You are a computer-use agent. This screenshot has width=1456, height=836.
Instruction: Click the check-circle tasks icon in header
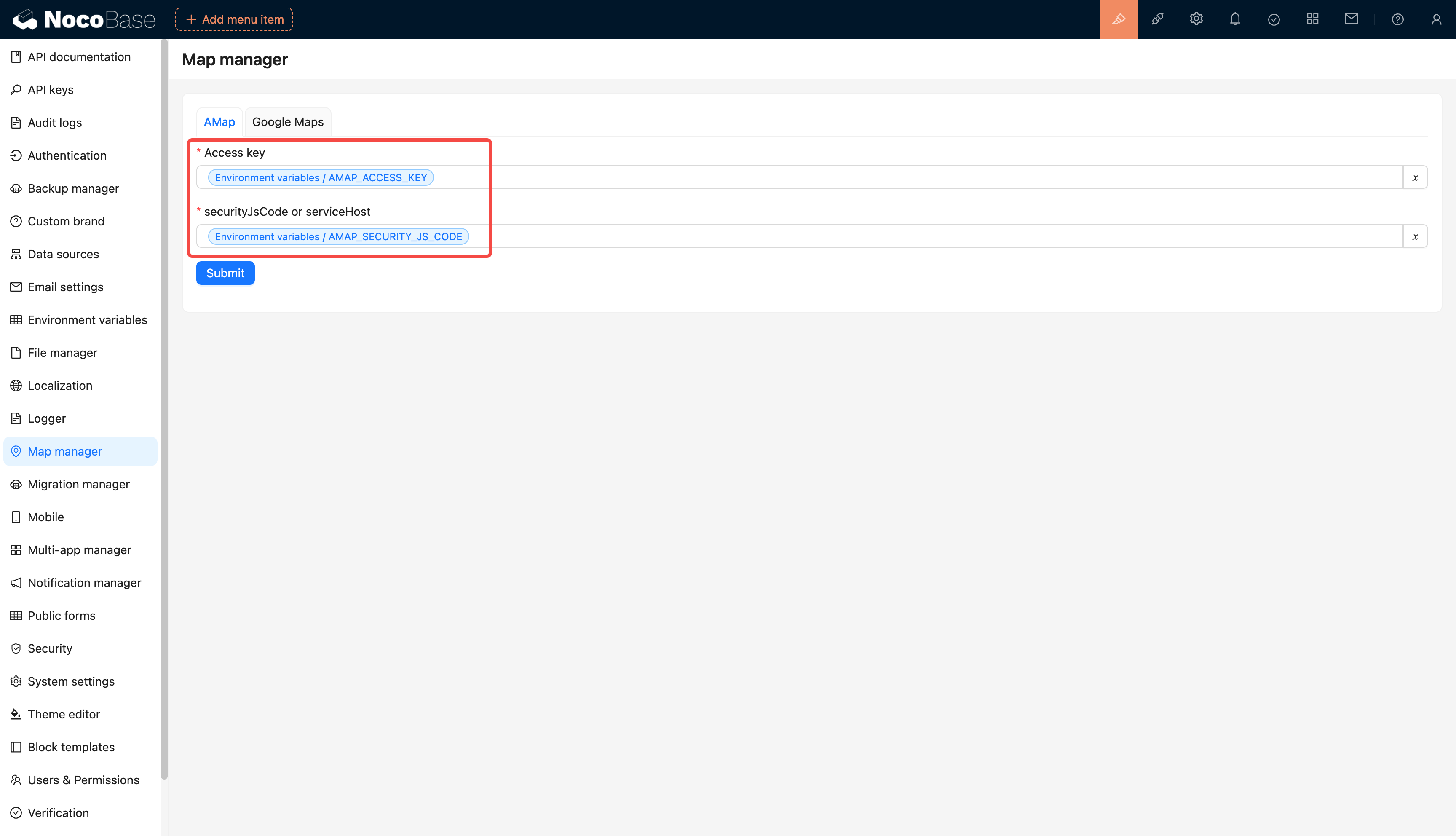(1274, 19)
